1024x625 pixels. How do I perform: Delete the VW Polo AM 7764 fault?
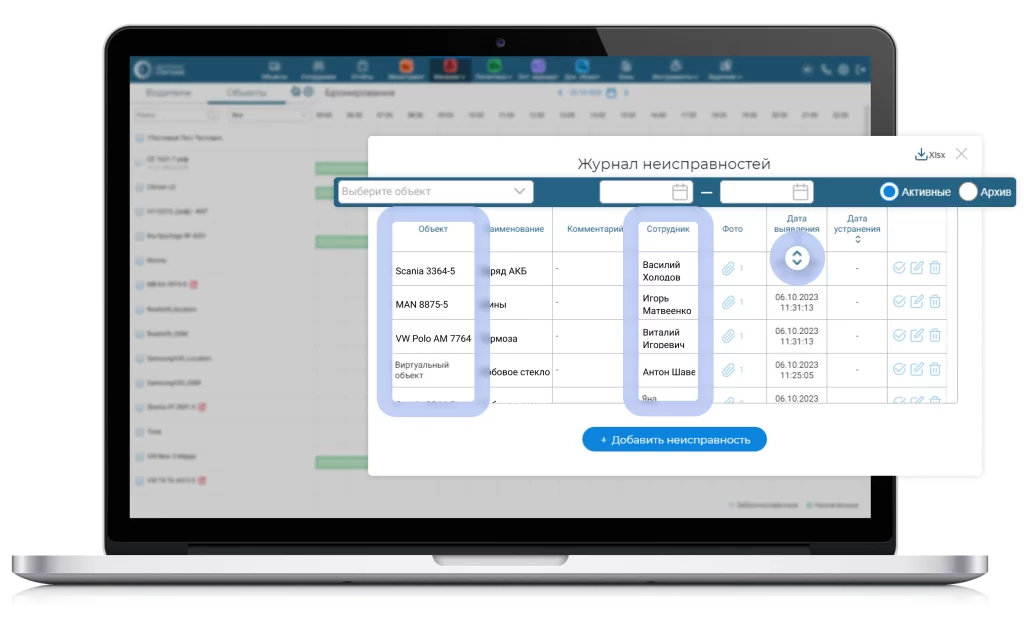click(935, 336)
